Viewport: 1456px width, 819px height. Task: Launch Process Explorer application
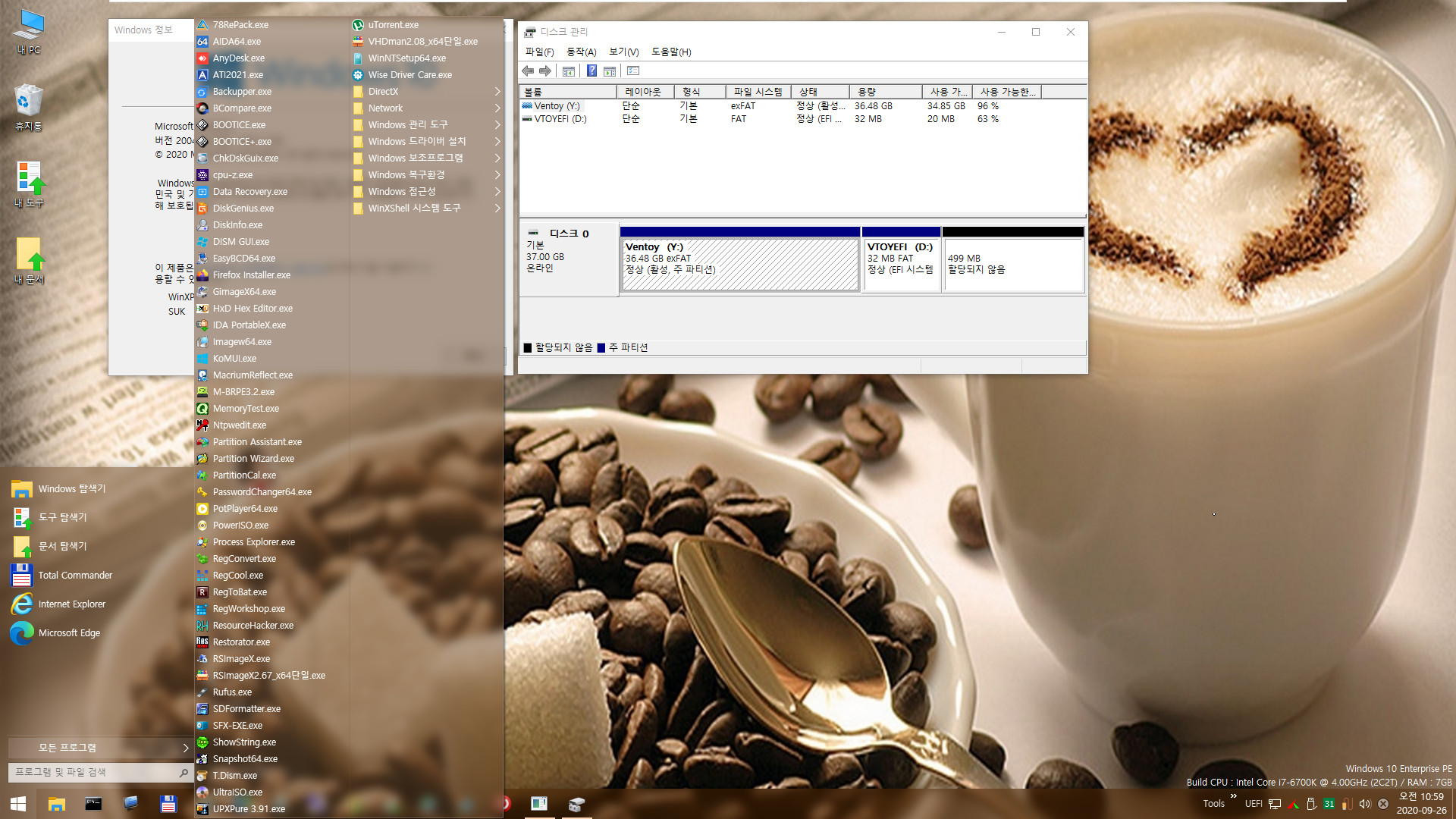coord(253,541)
